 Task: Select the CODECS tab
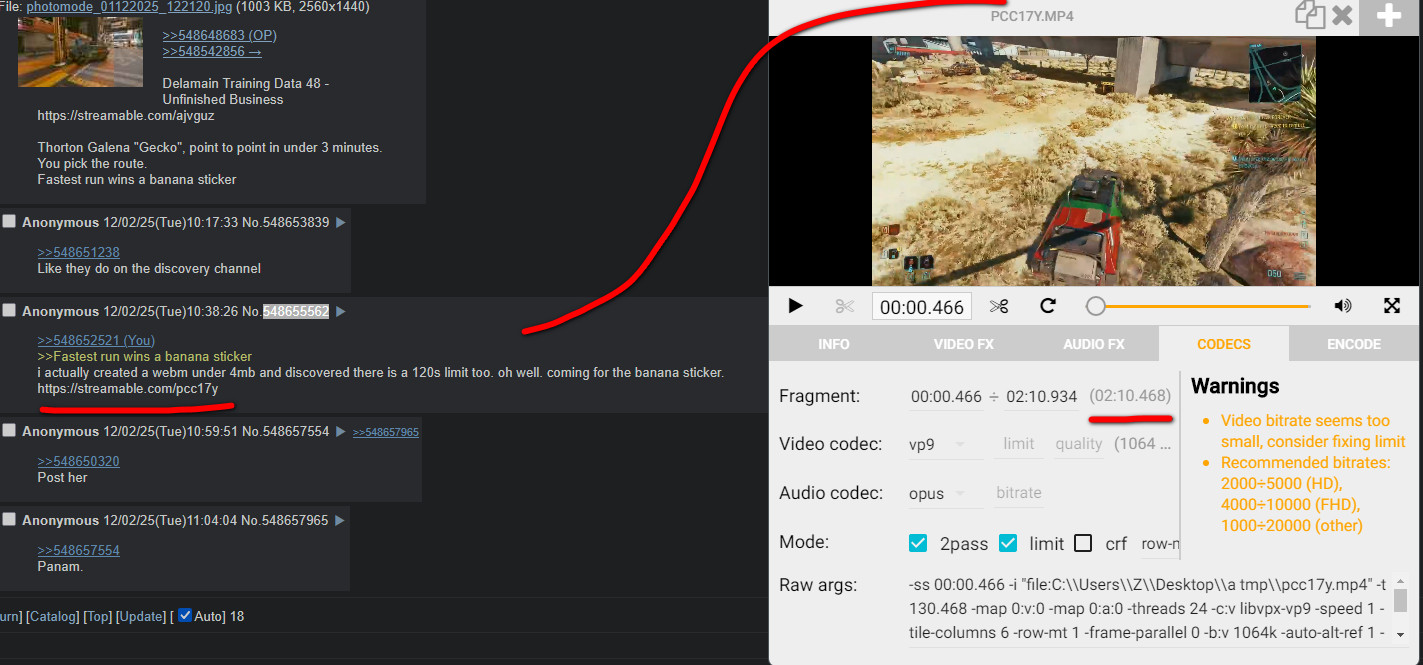coord(1224,344)
